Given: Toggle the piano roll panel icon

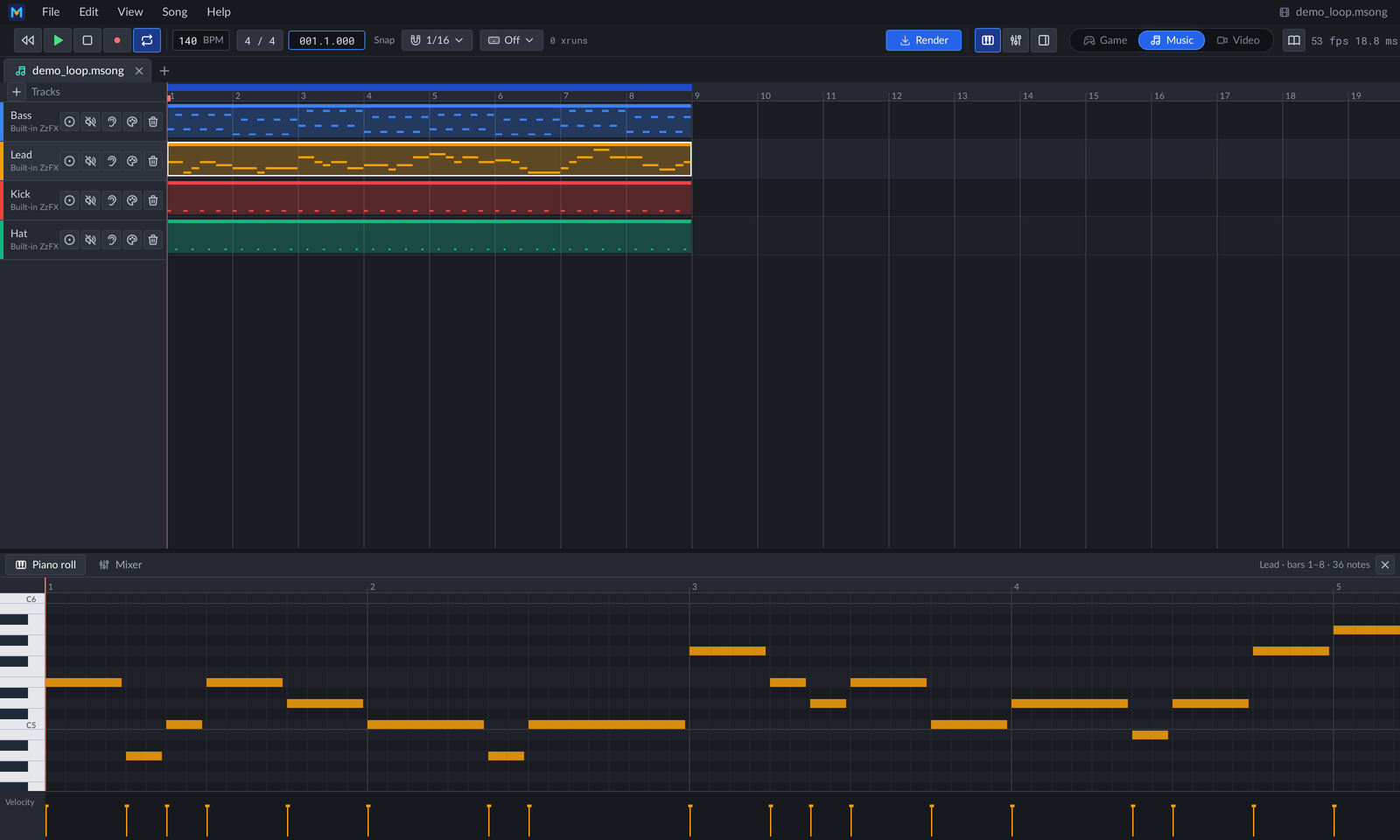Looking at the screenshot, I should click(x=988, y=40).
